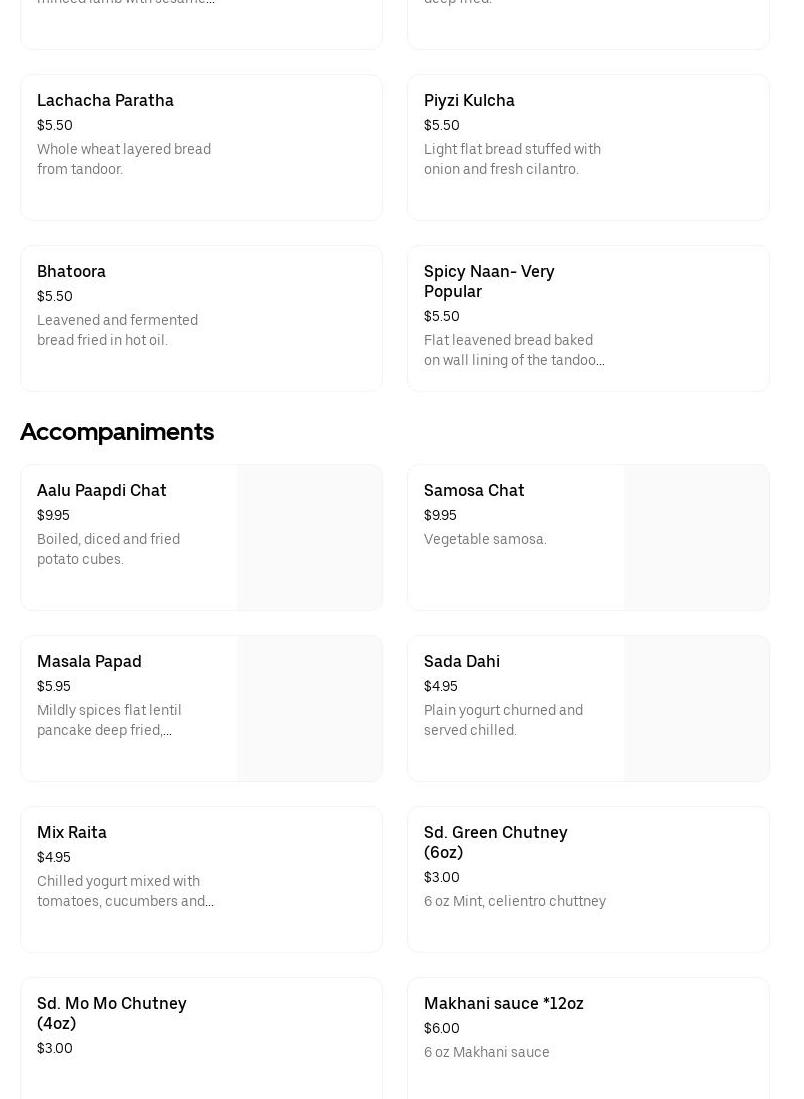Screen dimensions: 804x1099
Task: Click the Masala Papad image thumbnail
Action: [310, 709]
